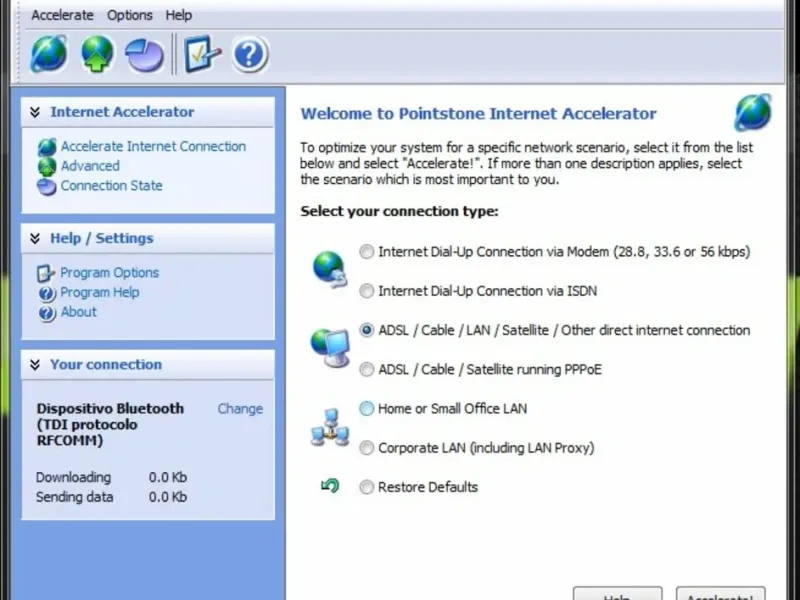The height and width of the screenshot is (600, 800).
Task: Select Internet Dial-Up Connection via ISDN
Action: tap(366, 291)
